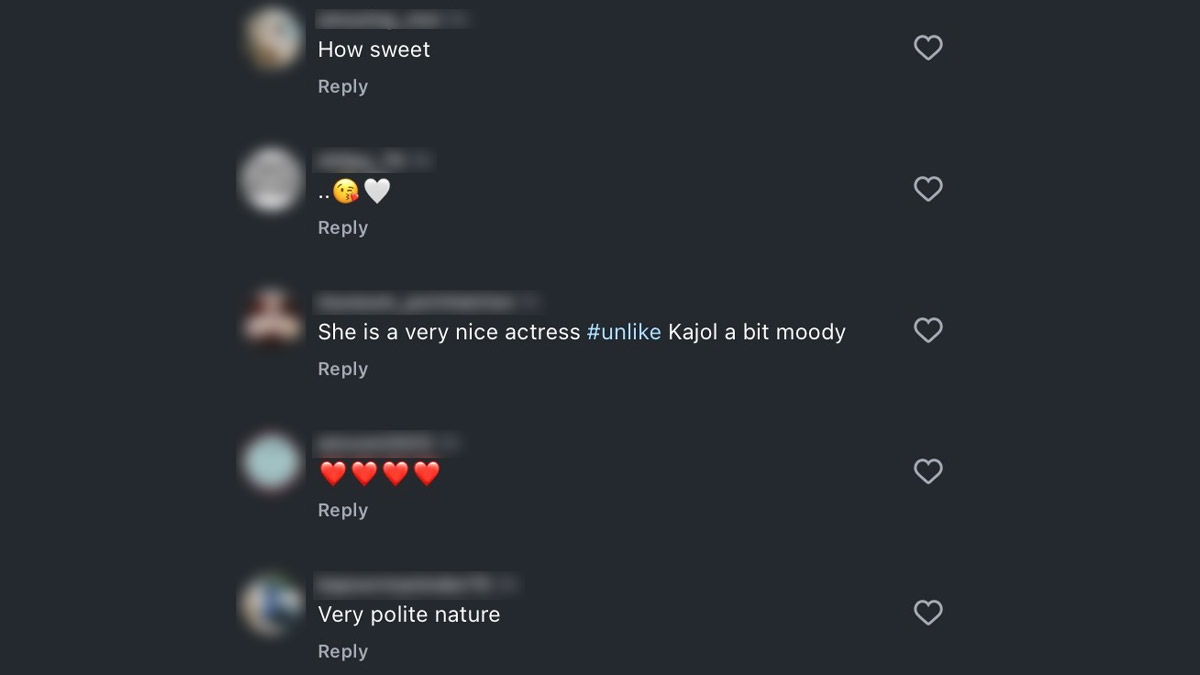The image size is (1200, 675).
Task: Click the username above the four red hearts
Action: pos(375,442)
